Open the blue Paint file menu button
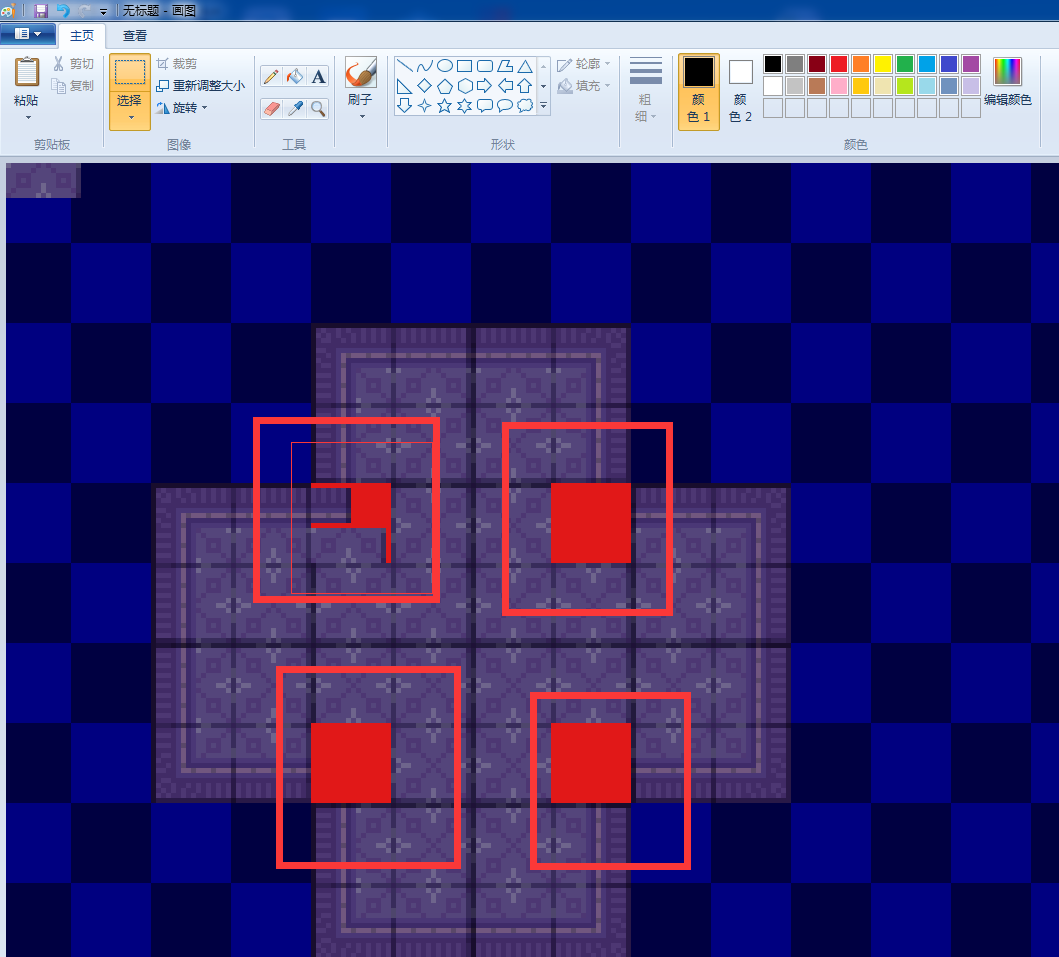The image size is (1059, 957). [28, 34]
